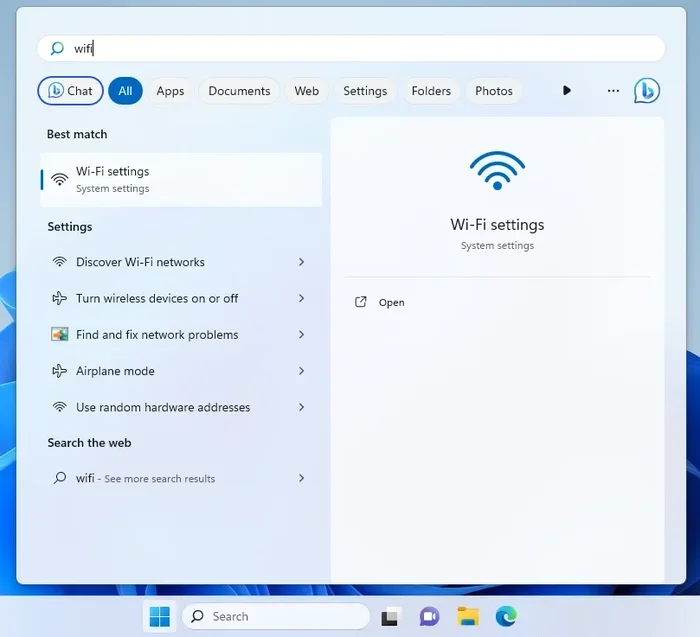The width and height of the screenshot is (700, 637).
Task: Click troubleshooter icon beside Find and fix network
Action: 59,334
